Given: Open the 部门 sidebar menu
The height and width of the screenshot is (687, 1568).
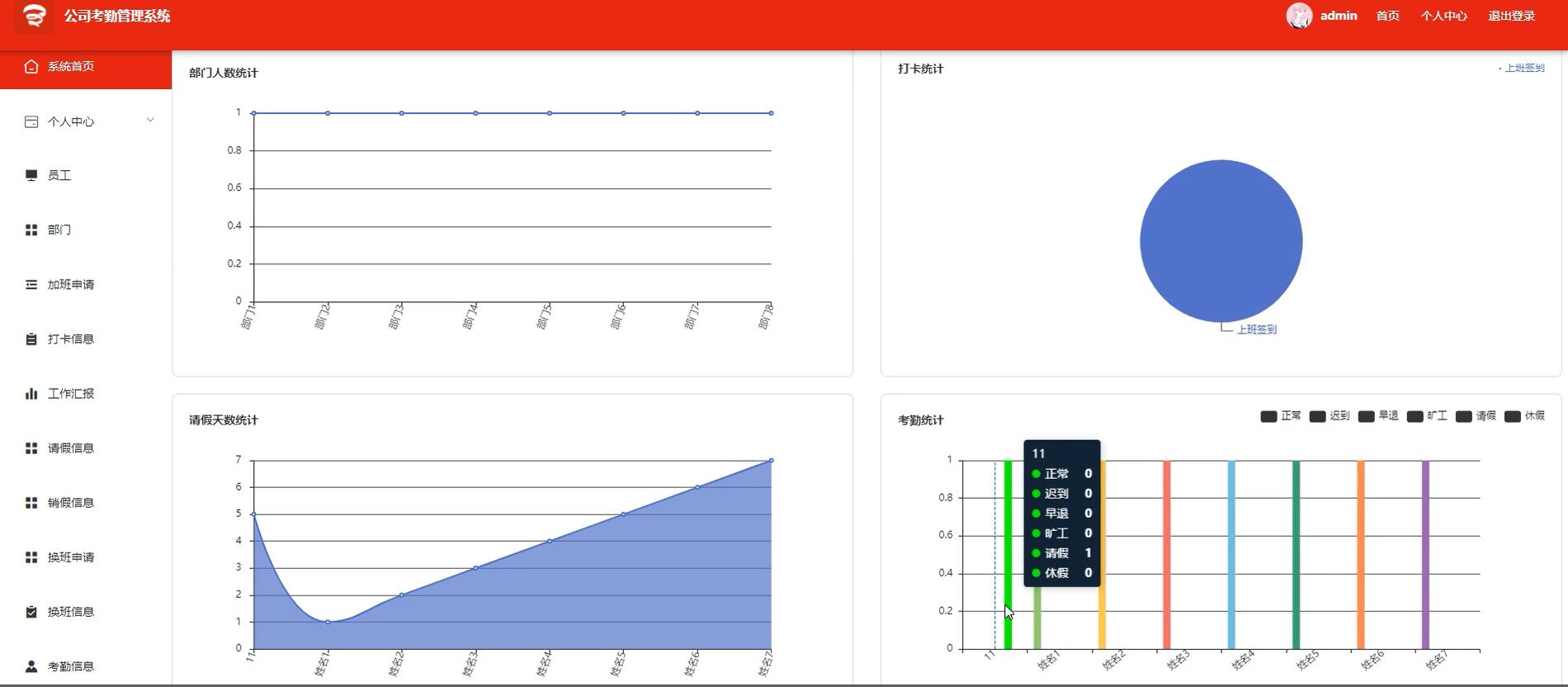Looking at the screenshot, I should (86, 230).
